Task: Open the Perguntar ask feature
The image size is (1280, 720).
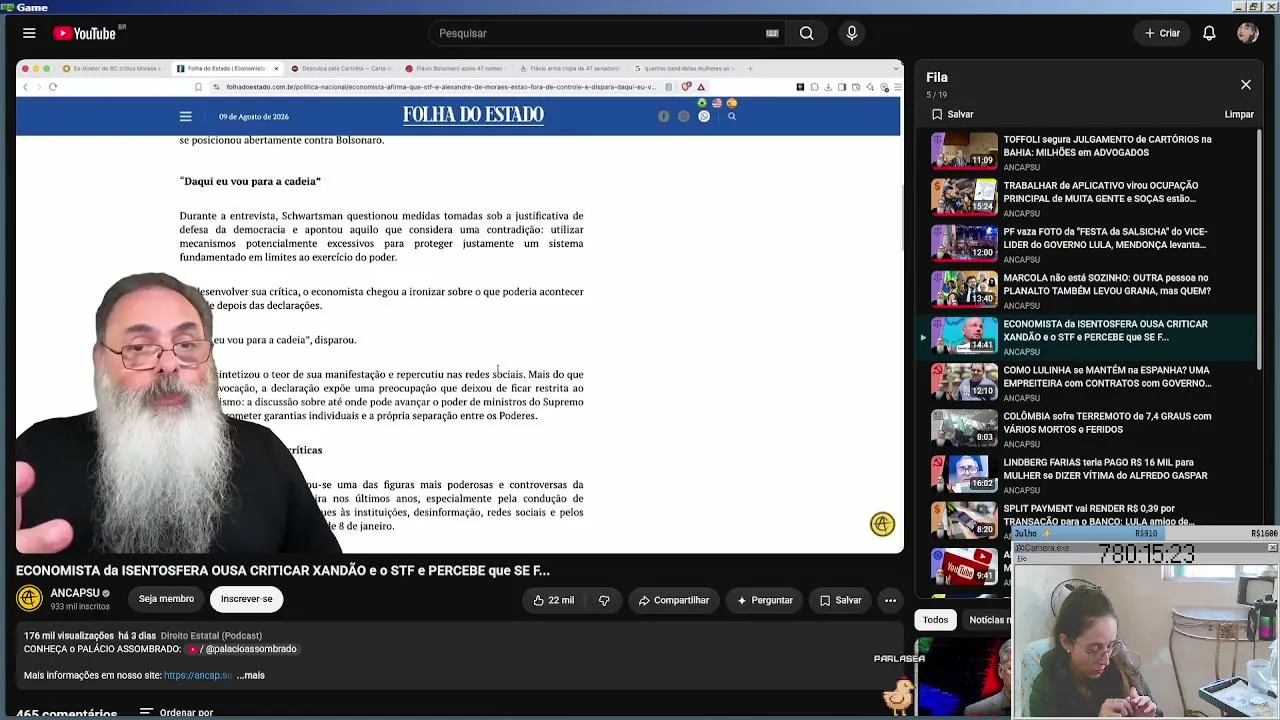Action: click(765, 600)
